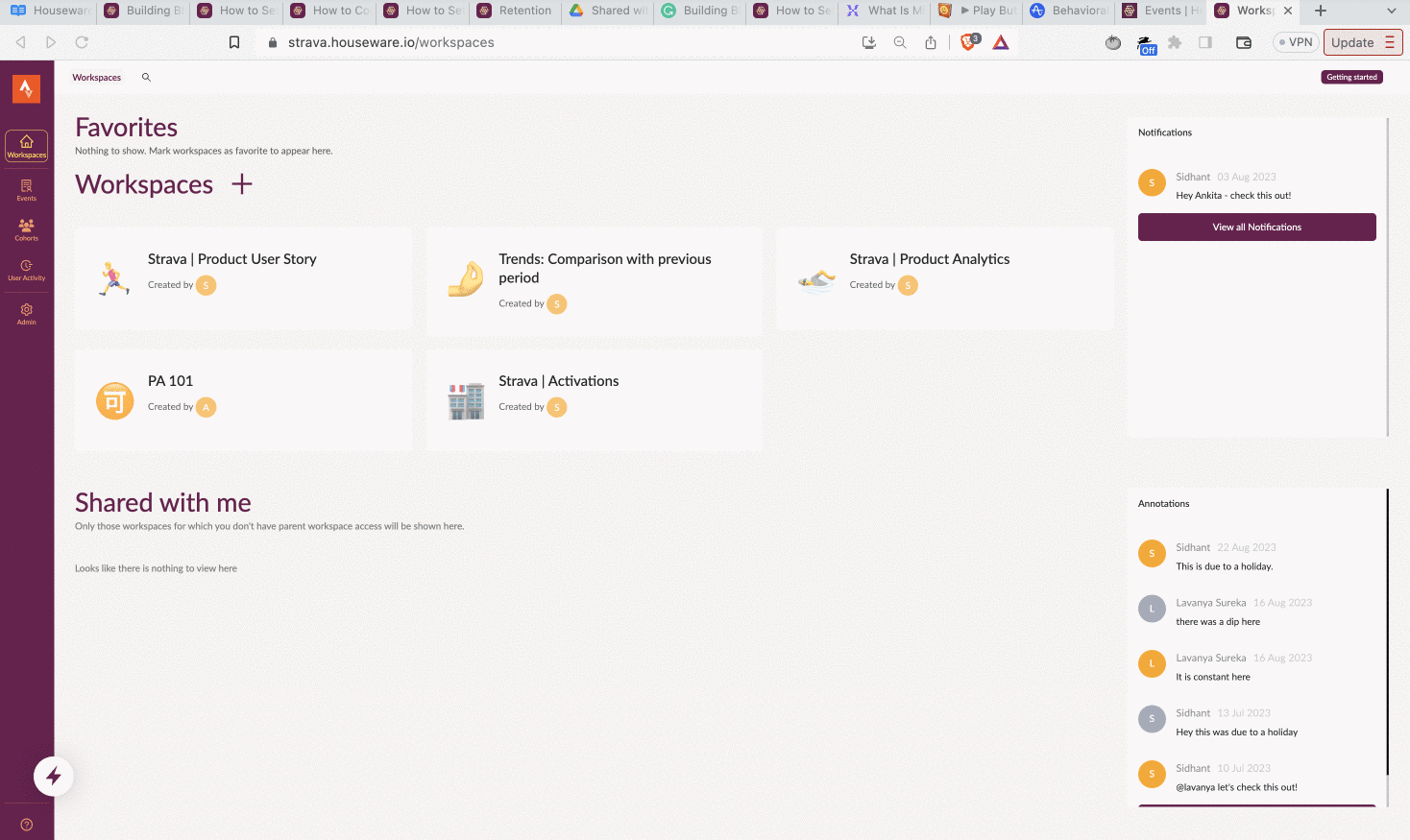Open User Activity in the sidebar

point(26,270)
